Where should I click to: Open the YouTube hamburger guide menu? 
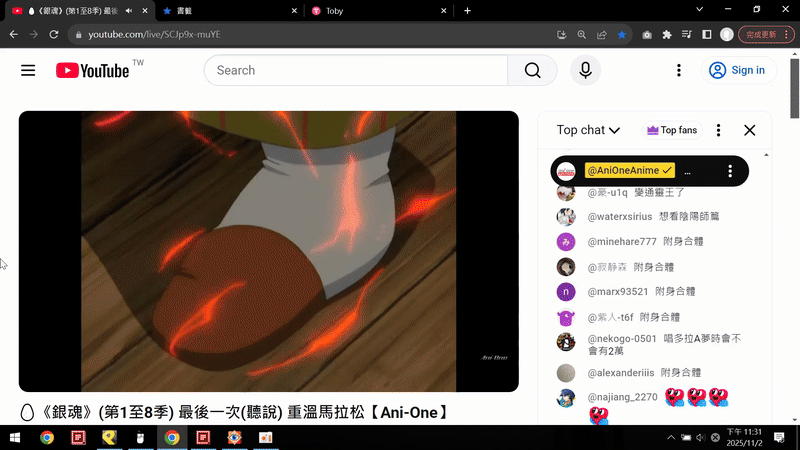point(28,70)
